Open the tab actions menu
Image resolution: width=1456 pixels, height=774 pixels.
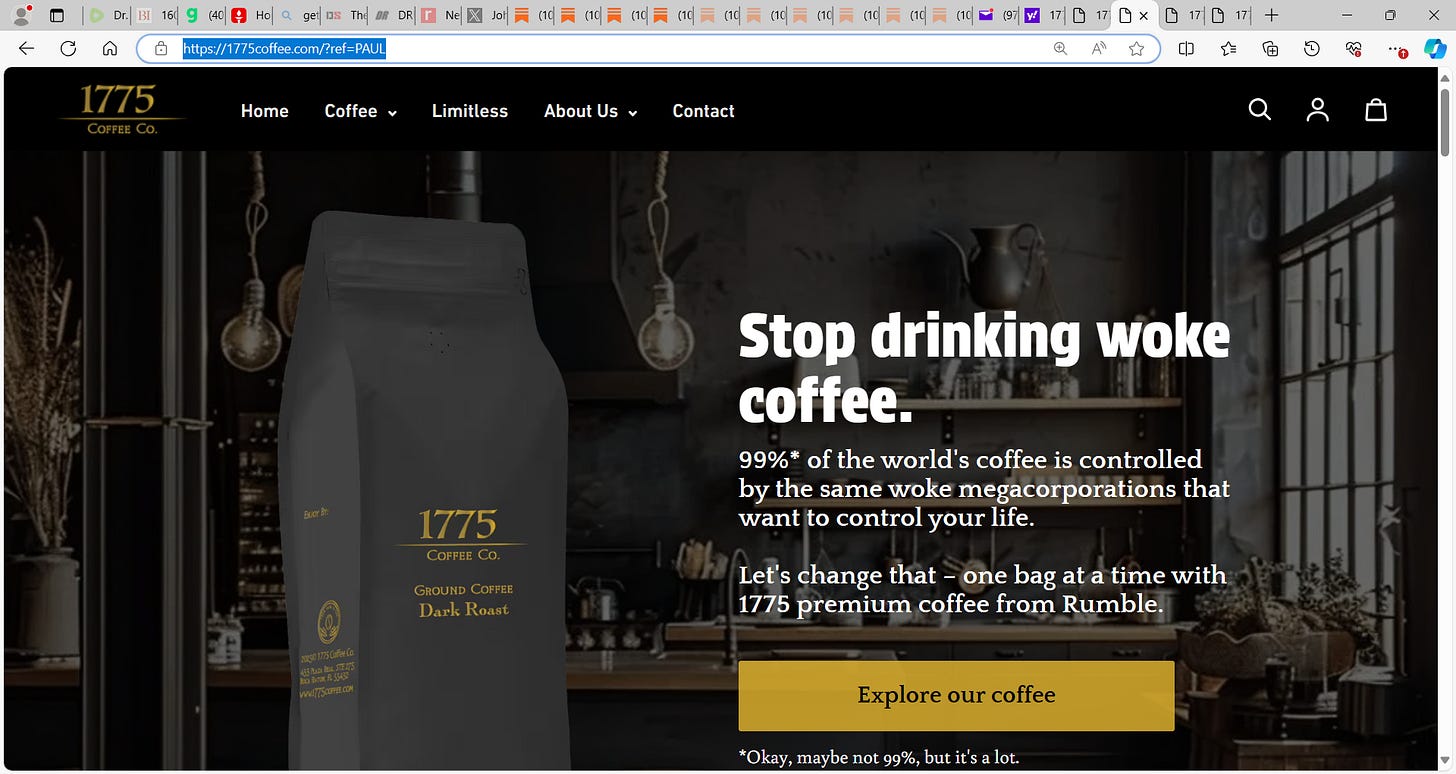pyautogui.click(x=56, y=15)
